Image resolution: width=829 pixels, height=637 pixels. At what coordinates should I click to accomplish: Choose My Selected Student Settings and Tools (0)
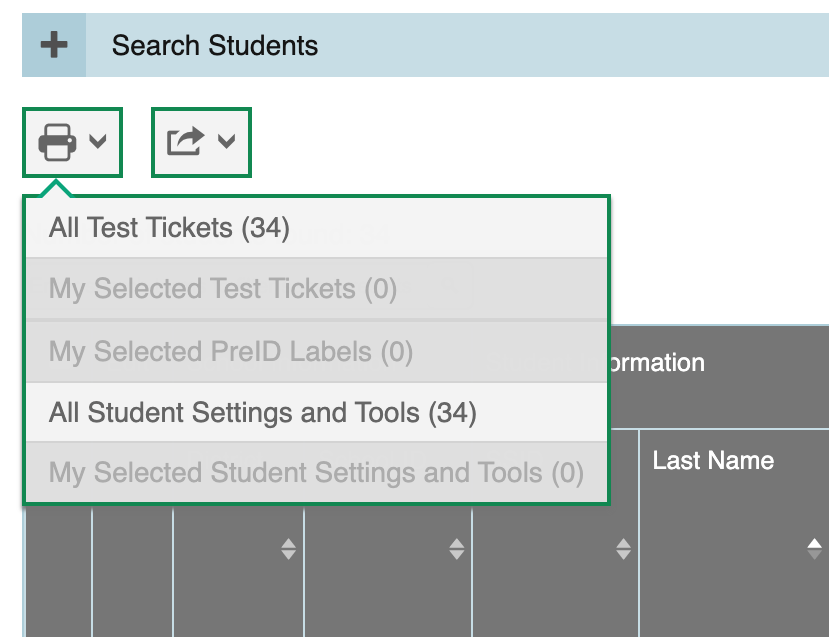pos(316,473)
